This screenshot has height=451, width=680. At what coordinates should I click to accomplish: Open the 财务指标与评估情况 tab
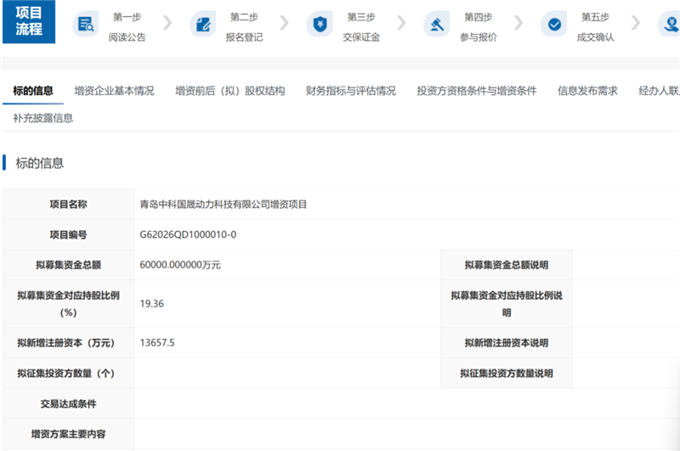point(350,91)
